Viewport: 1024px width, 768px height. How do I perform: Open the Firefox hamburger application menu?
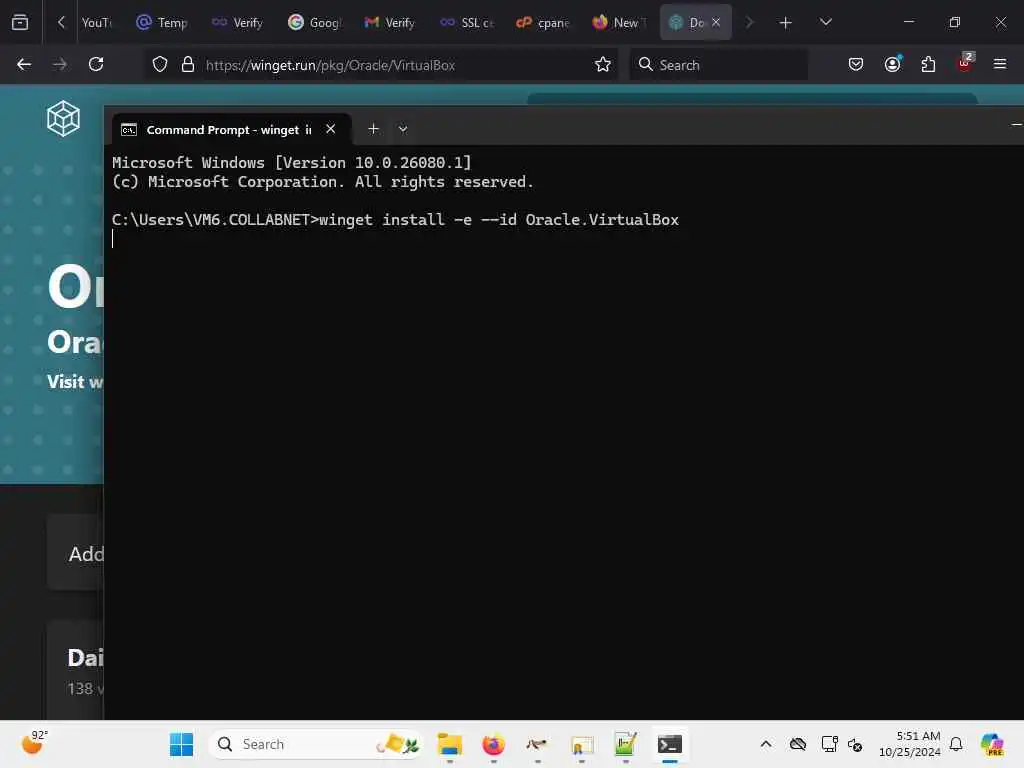(1000, 64)
